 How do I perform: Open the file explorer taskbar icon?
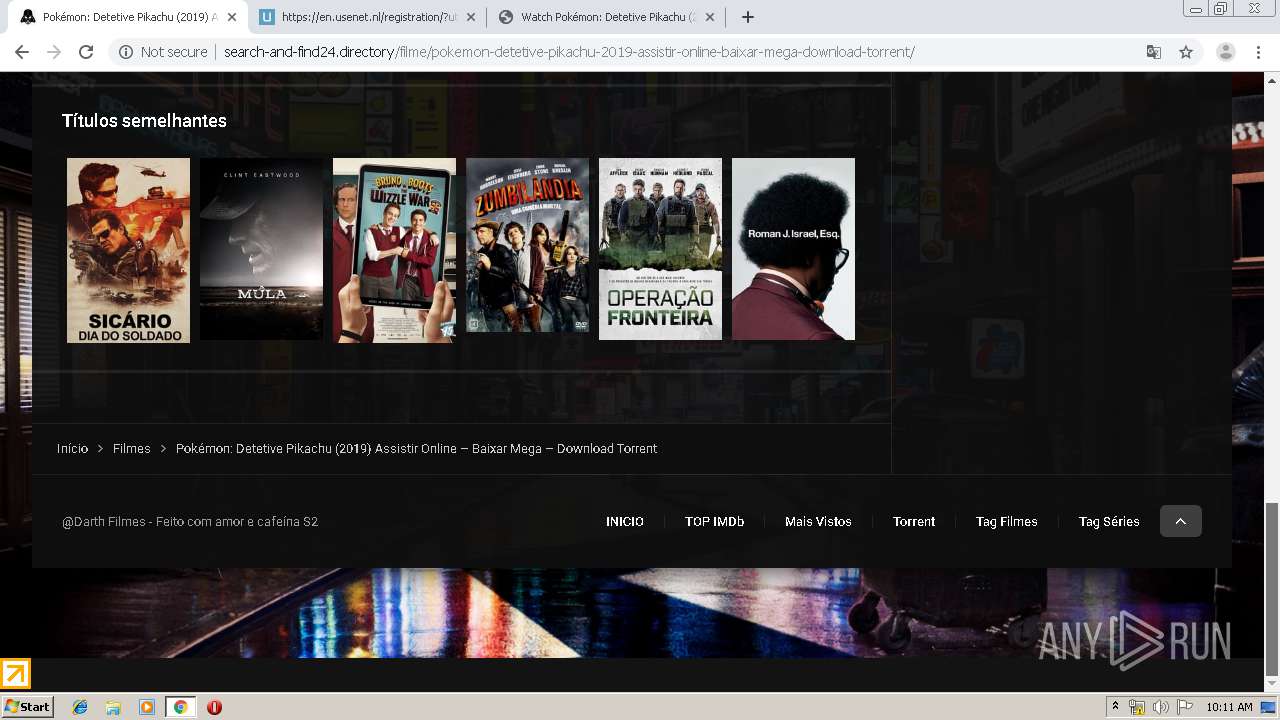point(113,707)
